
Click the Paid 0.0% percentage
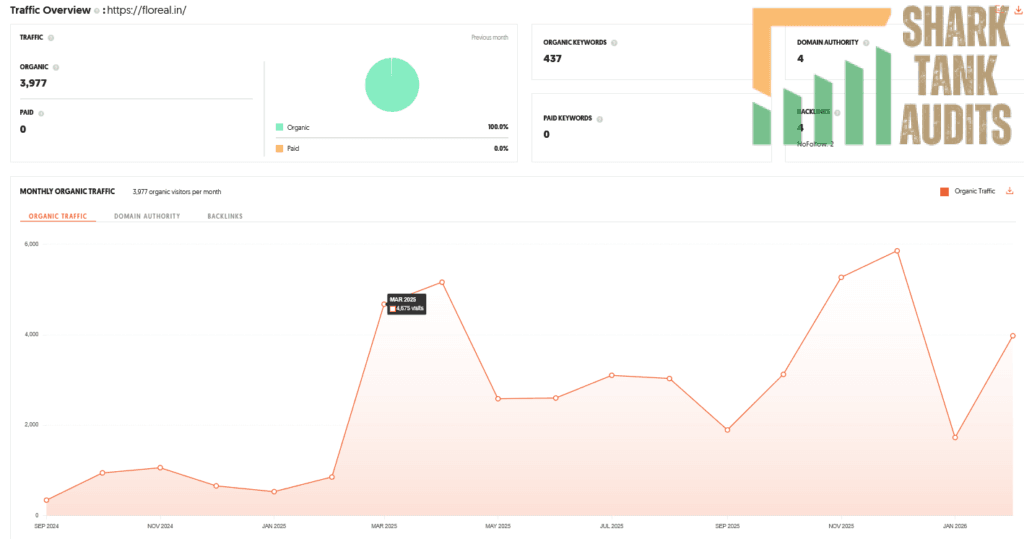(x=502, y=149)
